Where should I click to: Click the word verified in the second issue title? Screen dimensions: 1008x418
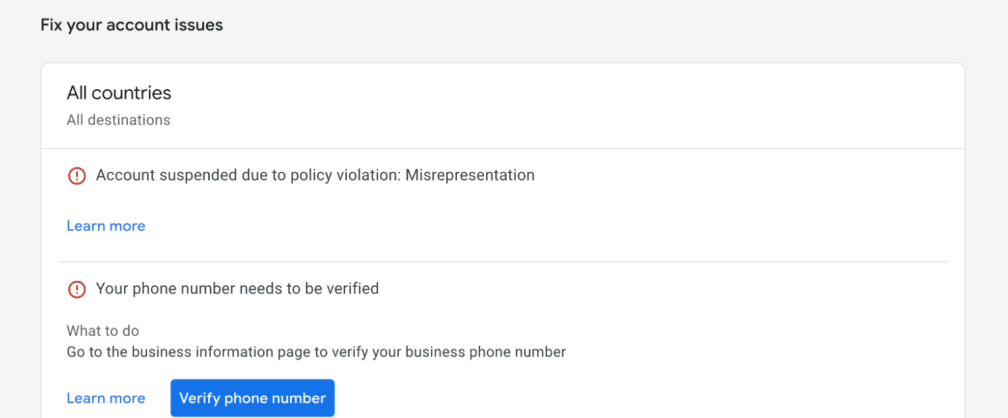tap(353, 289)
